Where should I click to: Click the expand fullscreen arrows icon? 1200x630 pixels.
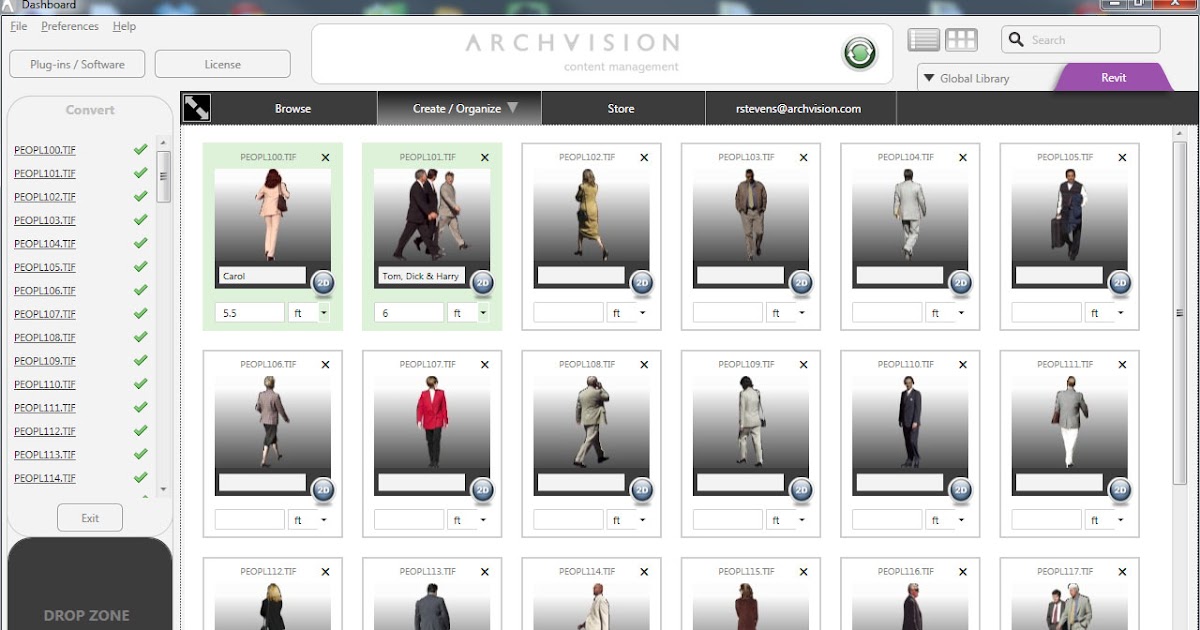197,108
